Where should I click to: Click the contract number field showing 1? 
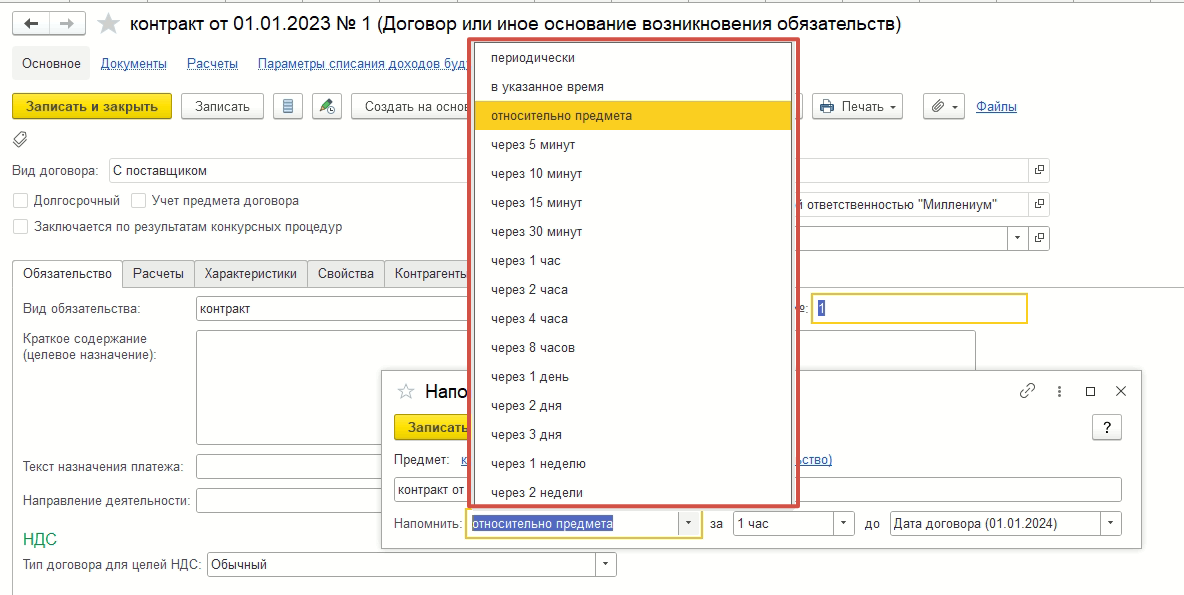click(920, 308)
